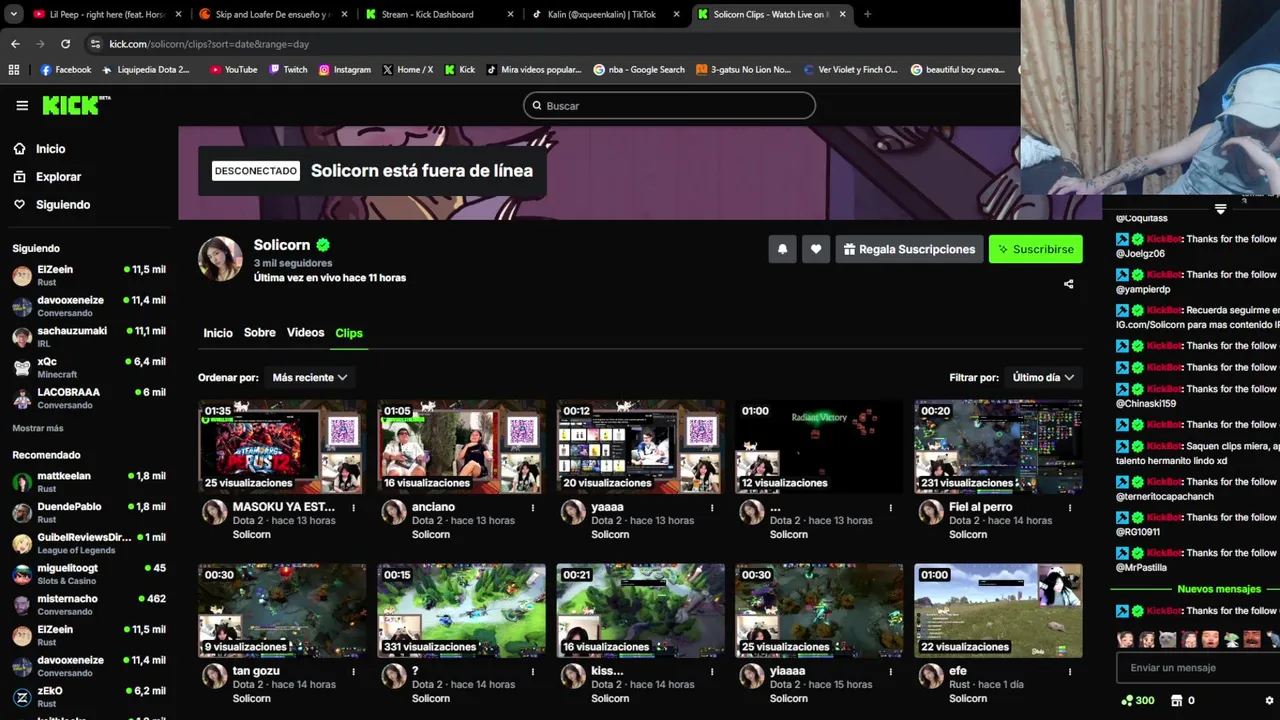Follow Solicorn with the heart button

pyautogui.click(x=816, y=249)
